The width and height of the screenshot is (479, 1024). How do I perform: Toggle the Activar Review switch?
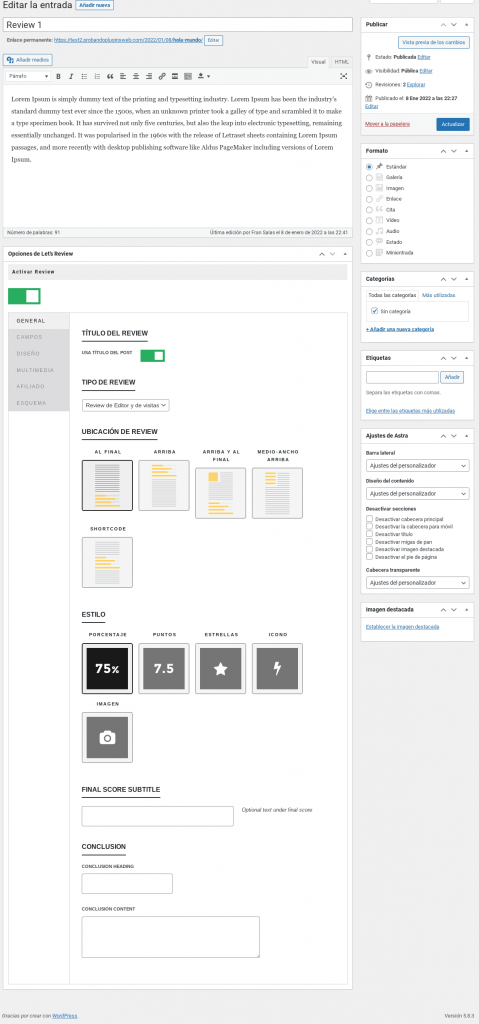click(24, 296)
